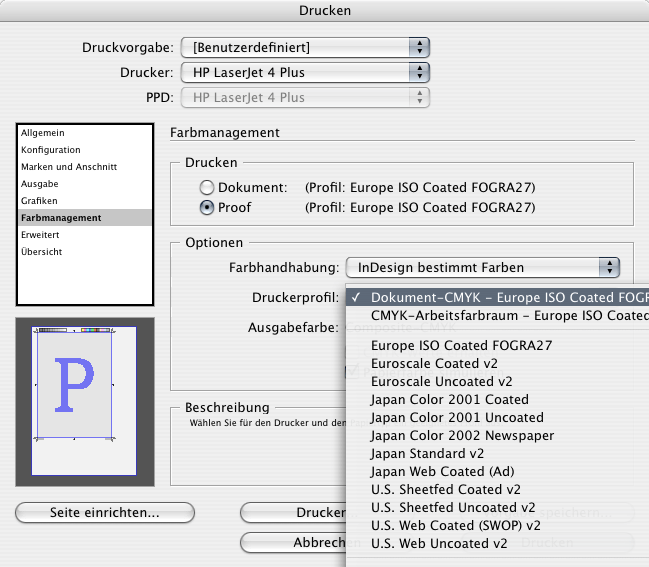
Task: Expand the Farbhandhabung dropdown
Action: [482, 267]
